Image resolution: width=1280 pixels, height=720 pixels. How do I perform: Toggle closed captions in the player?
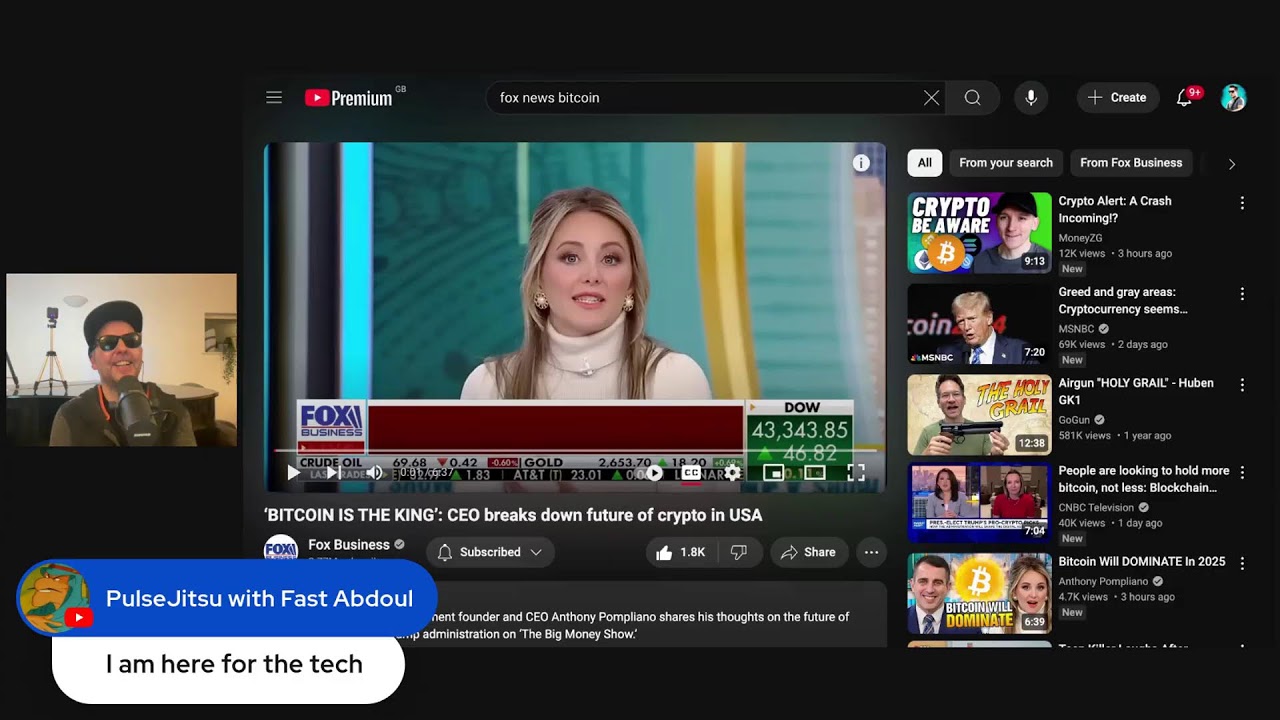pyautogui.click(x=691, y=473)
